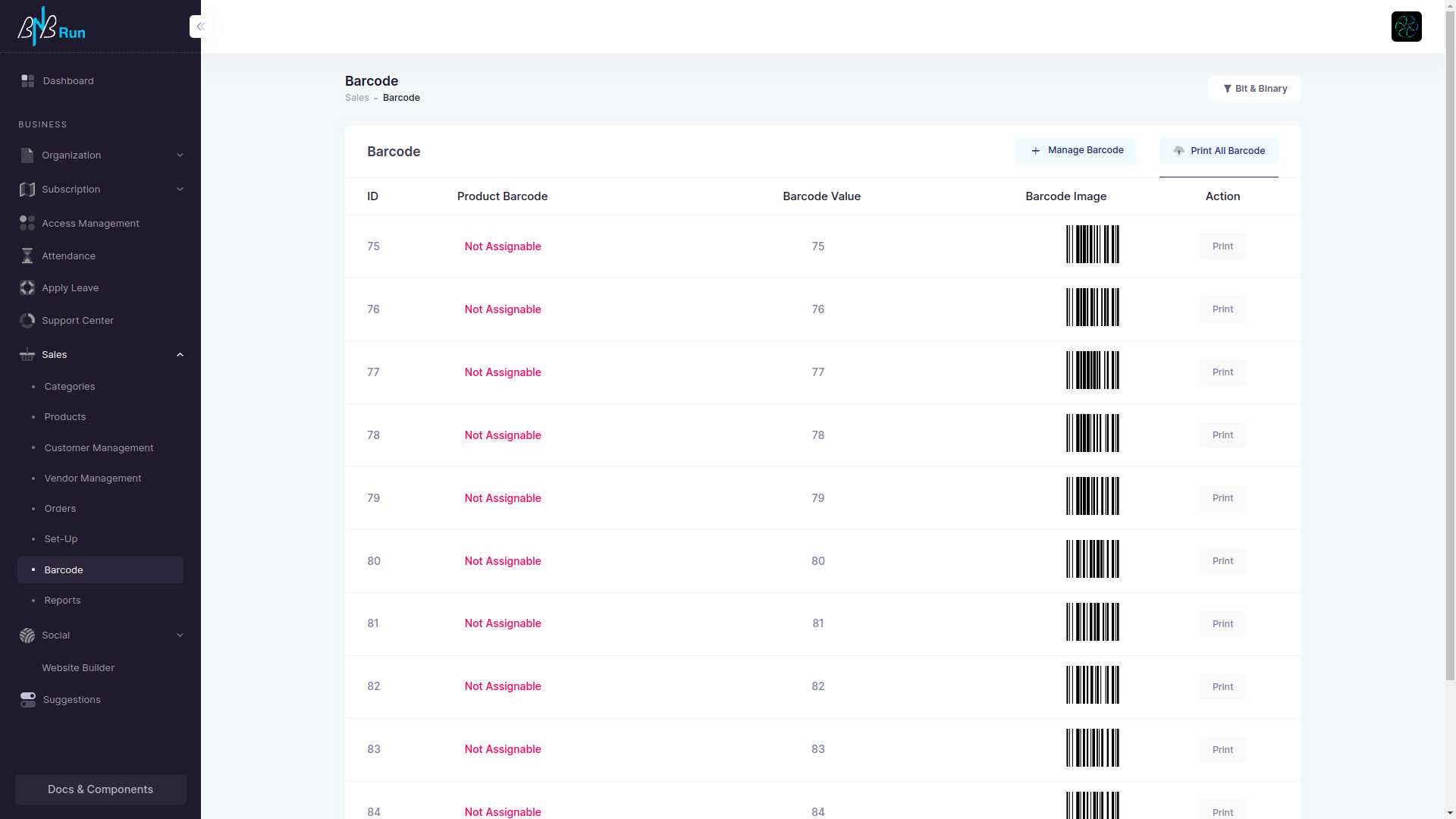Select the active Barcode submenu item
Image resolution: width=1456 pixels, height=819 pixels.
100,570
